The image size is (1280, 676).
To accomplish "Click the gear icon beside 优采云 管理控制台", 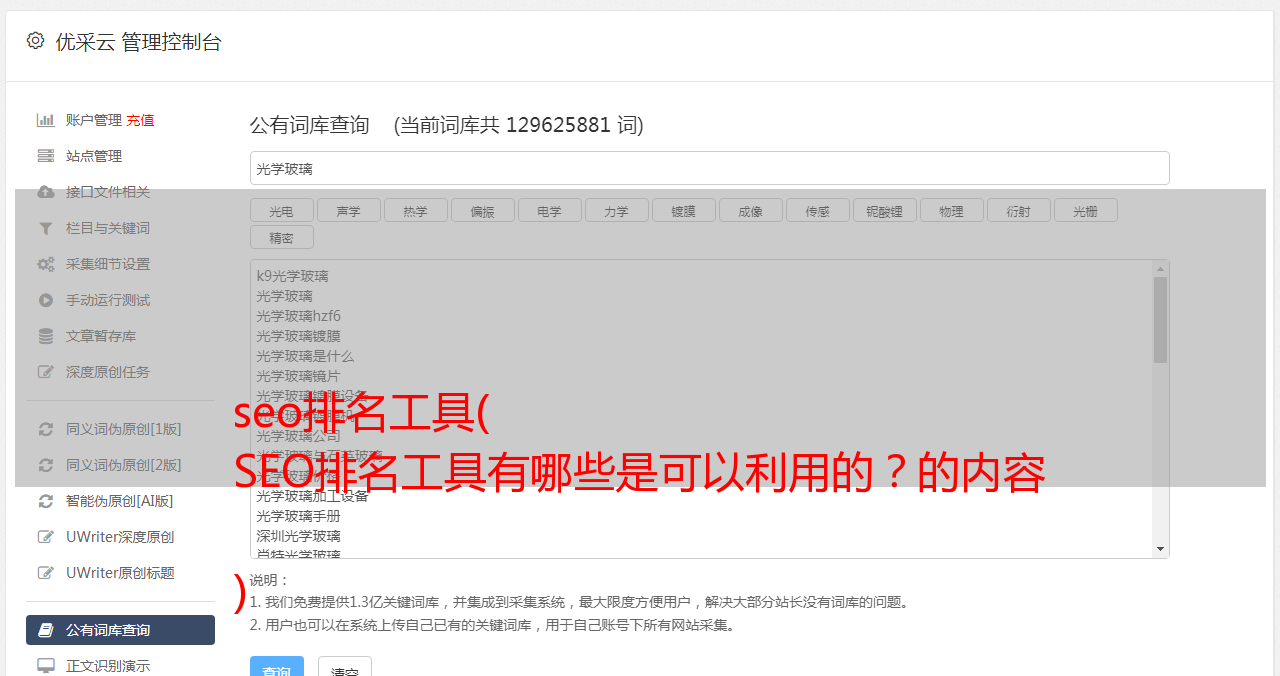I will click(x=36, y=41).
